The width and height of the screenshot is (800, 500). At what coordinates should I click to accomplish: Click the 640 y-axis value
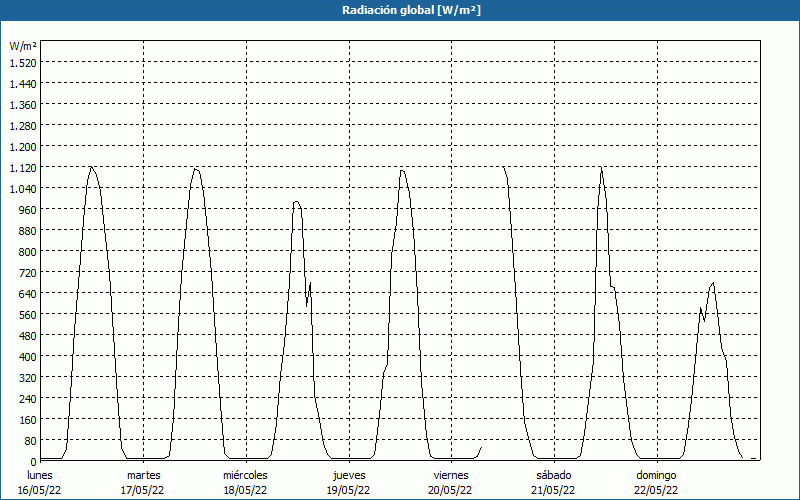[x=29, y=294]
